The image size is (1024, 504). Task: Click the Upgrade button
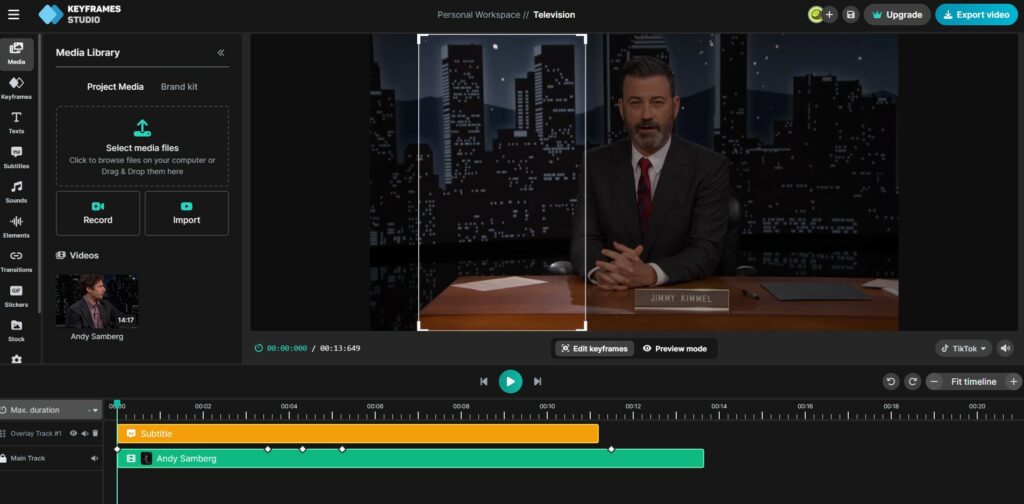coord(897,15)
